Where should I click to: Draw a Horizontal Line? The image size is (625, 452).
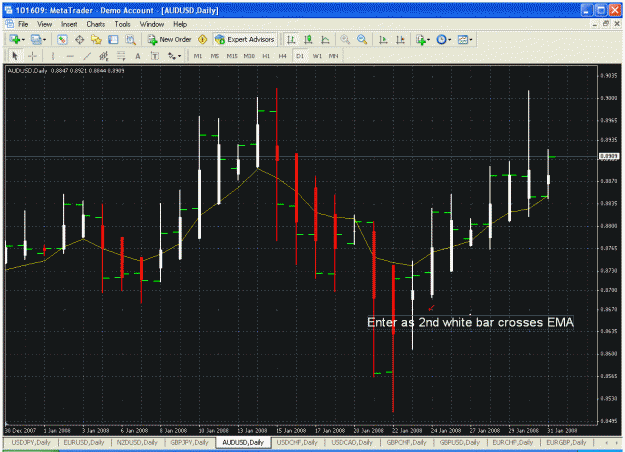pos(70,56)
